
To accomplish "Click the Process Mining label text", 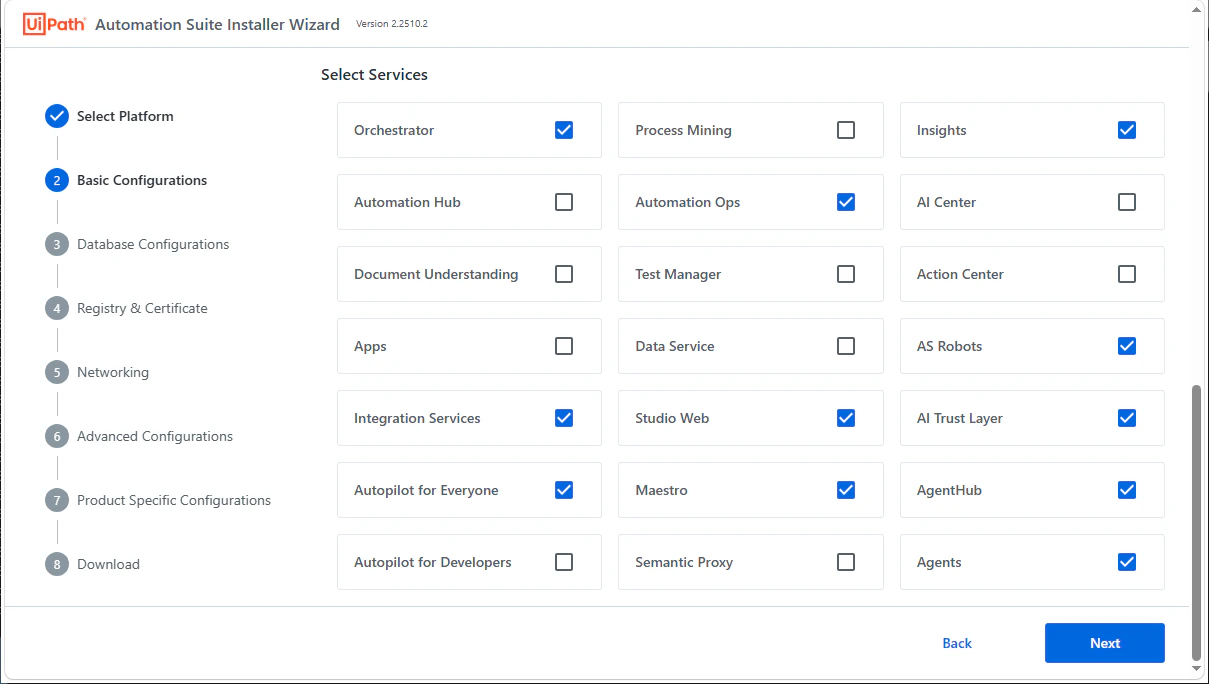I will coord(683,130).
